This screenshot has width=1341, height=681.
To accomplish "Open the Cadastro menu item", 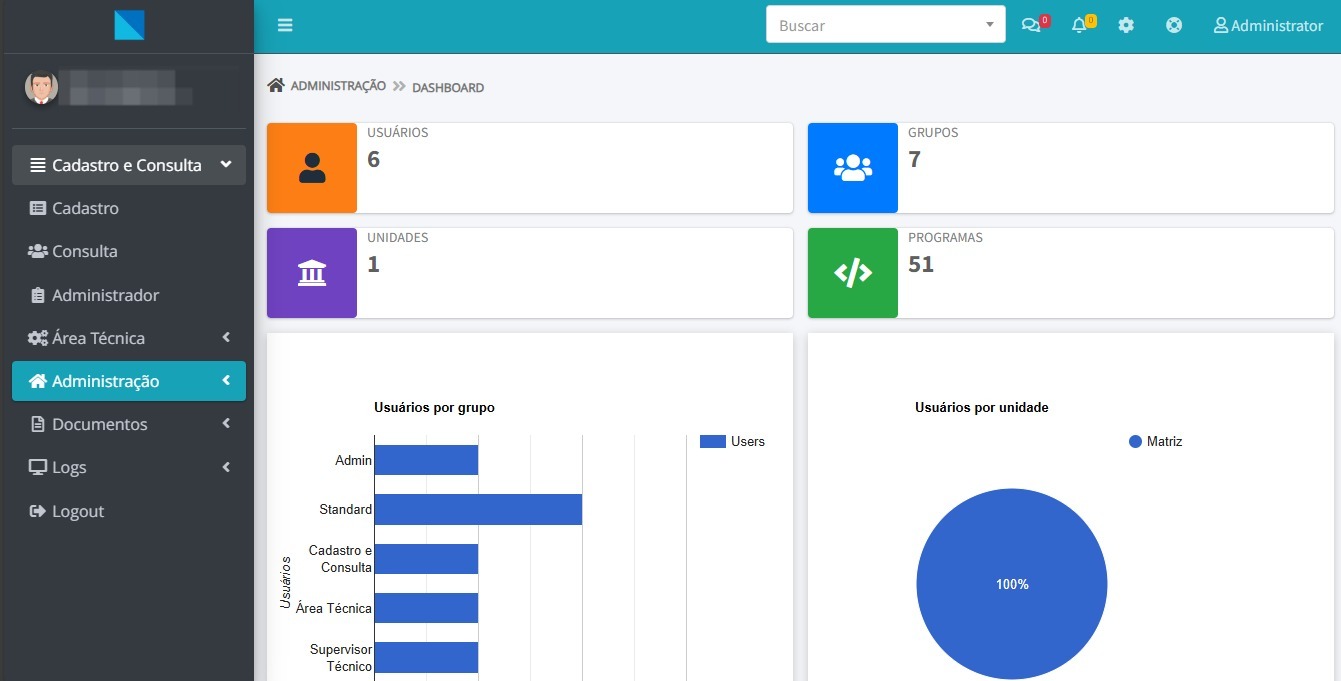I will (x=85, y=208).
